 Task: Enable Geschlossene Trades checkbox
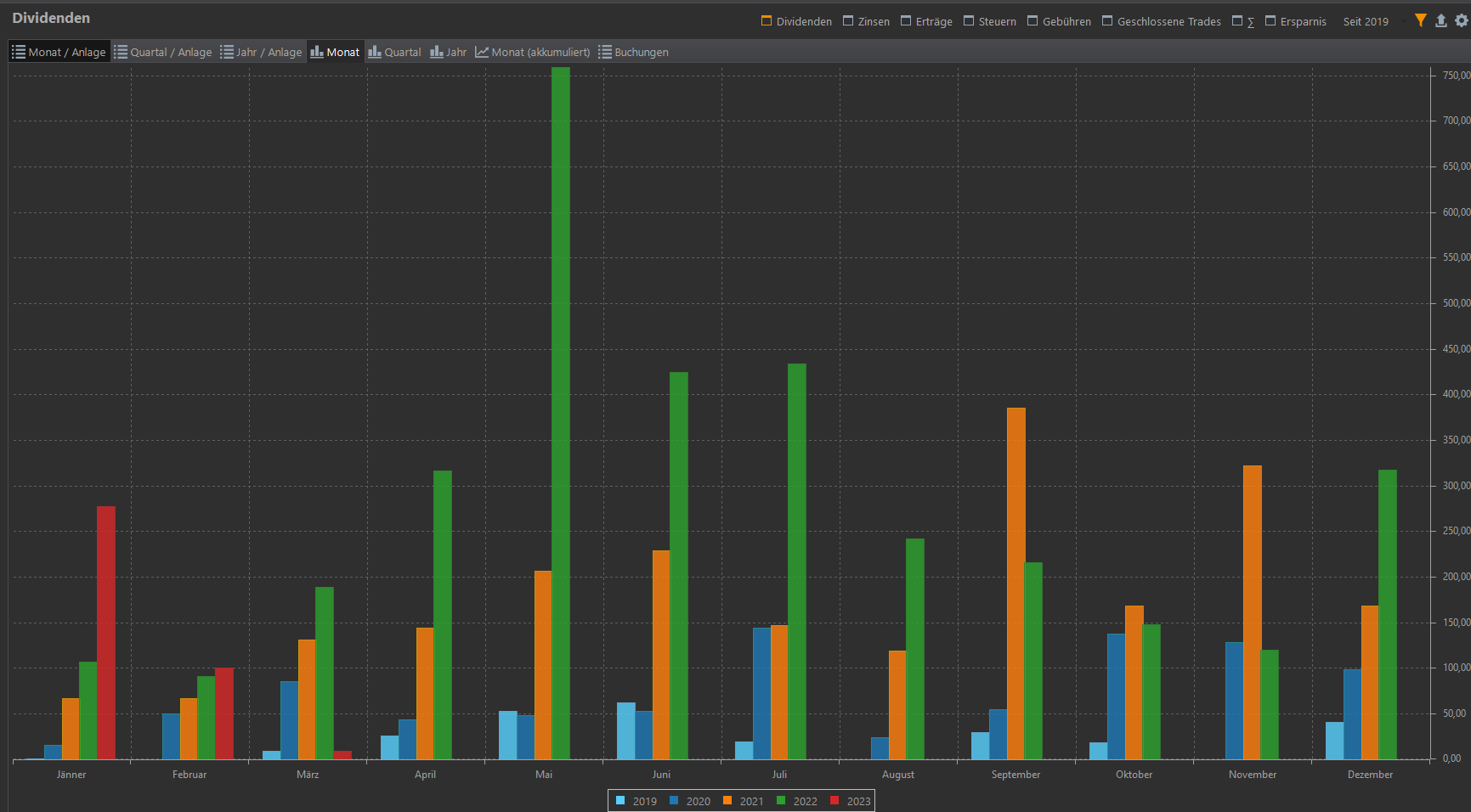coord(1107,21)
